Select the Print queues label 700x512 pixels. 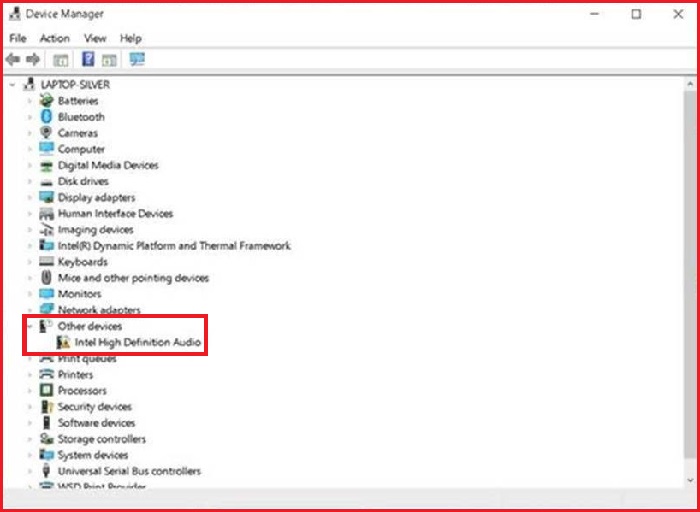87,358
